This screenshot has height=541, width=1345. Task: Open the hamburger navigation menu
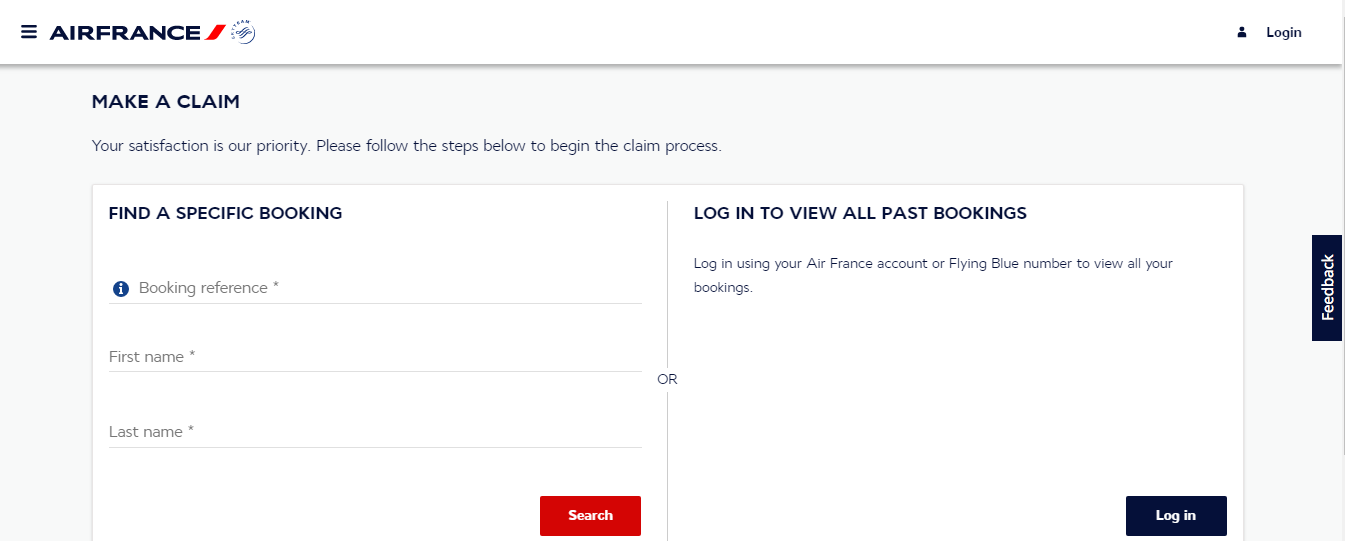coord(29,32)
